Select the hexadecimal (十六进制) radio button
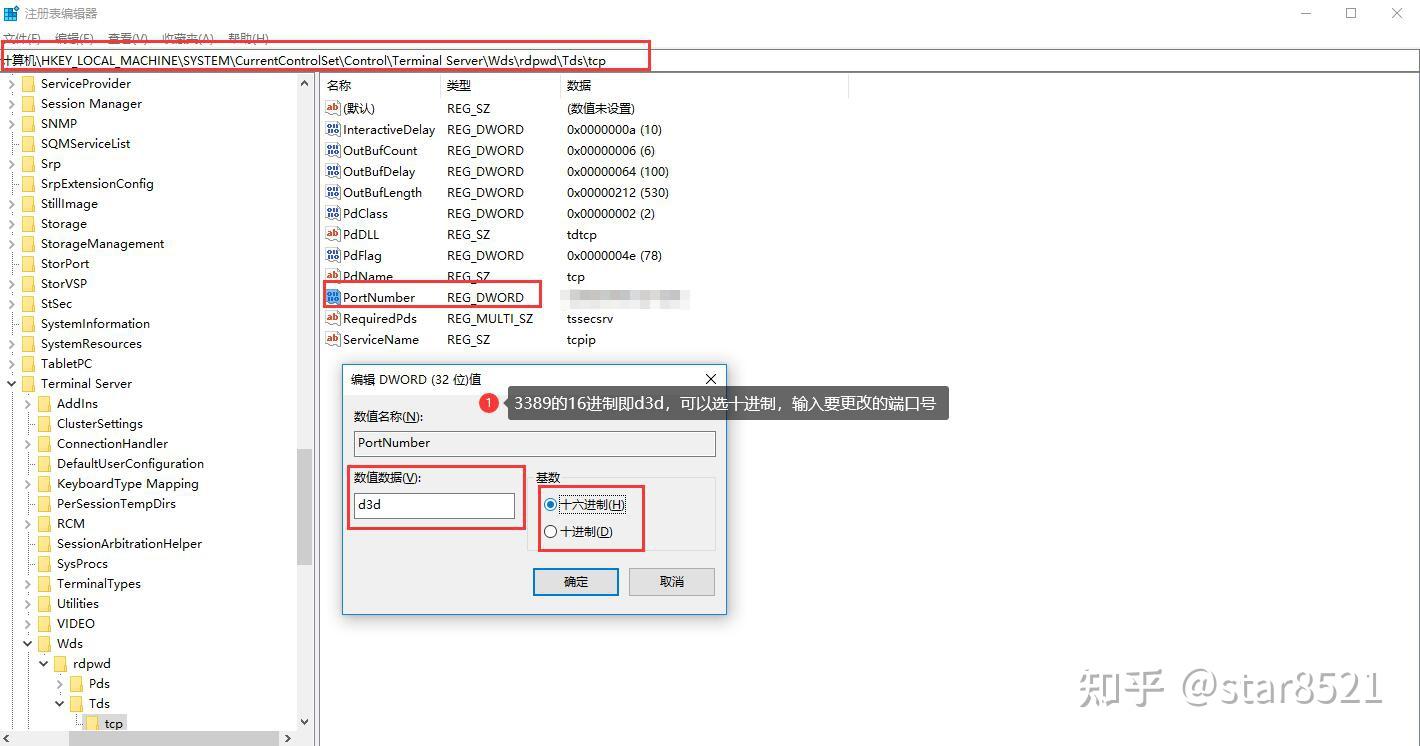This screenshot has width=1420, height=746. [550, 504]
